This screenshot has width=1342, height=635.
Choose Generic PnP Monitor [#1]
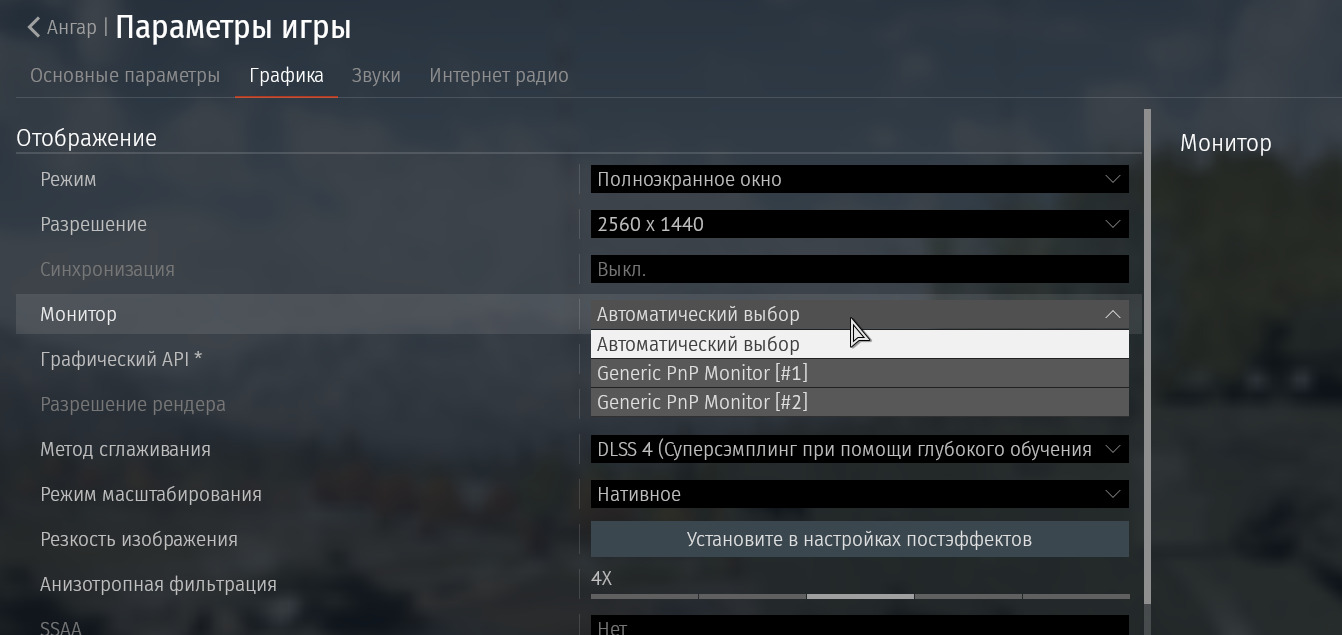[860, 373]
